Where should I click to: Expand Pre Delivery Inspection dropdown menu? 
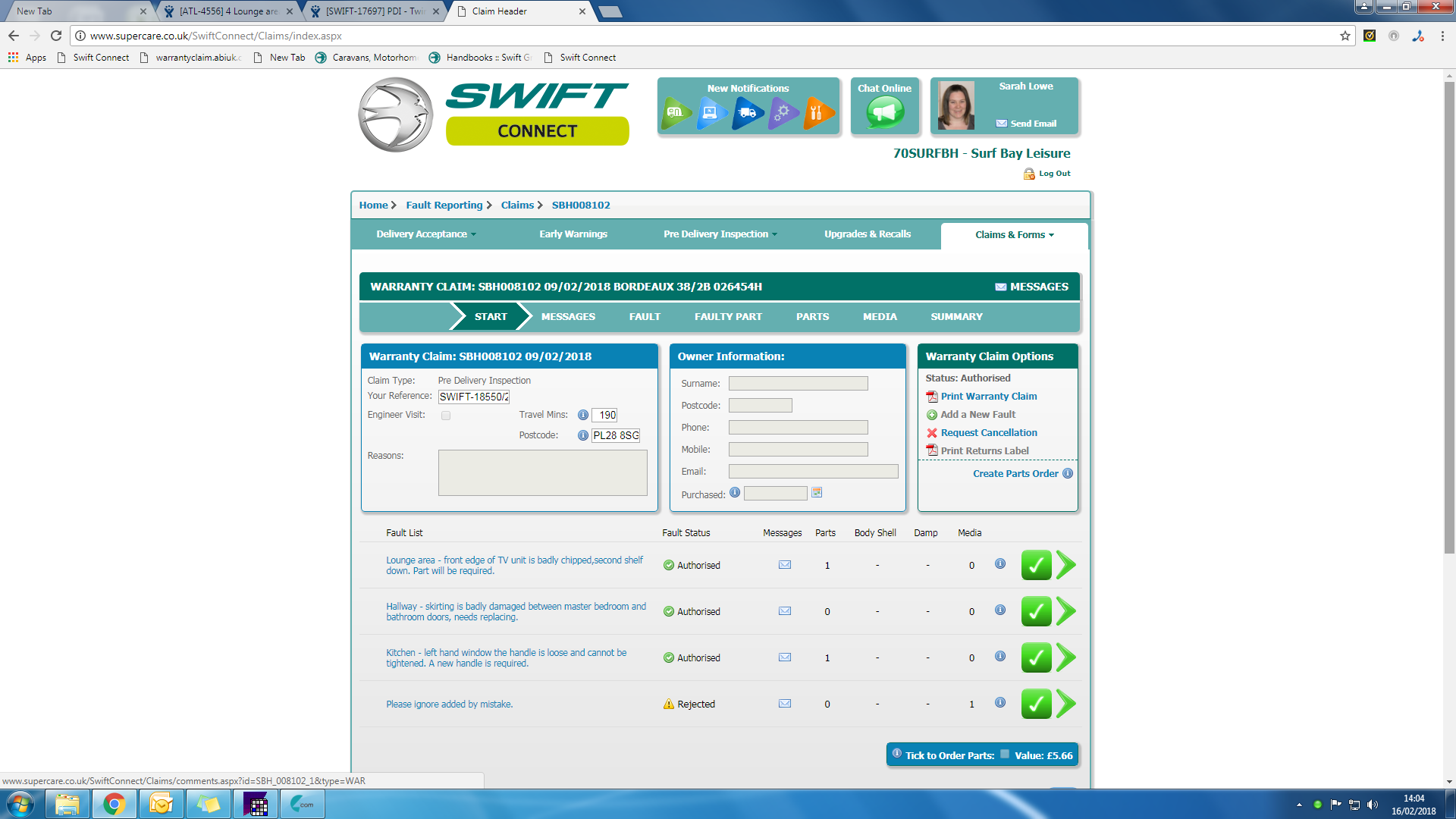720,234
